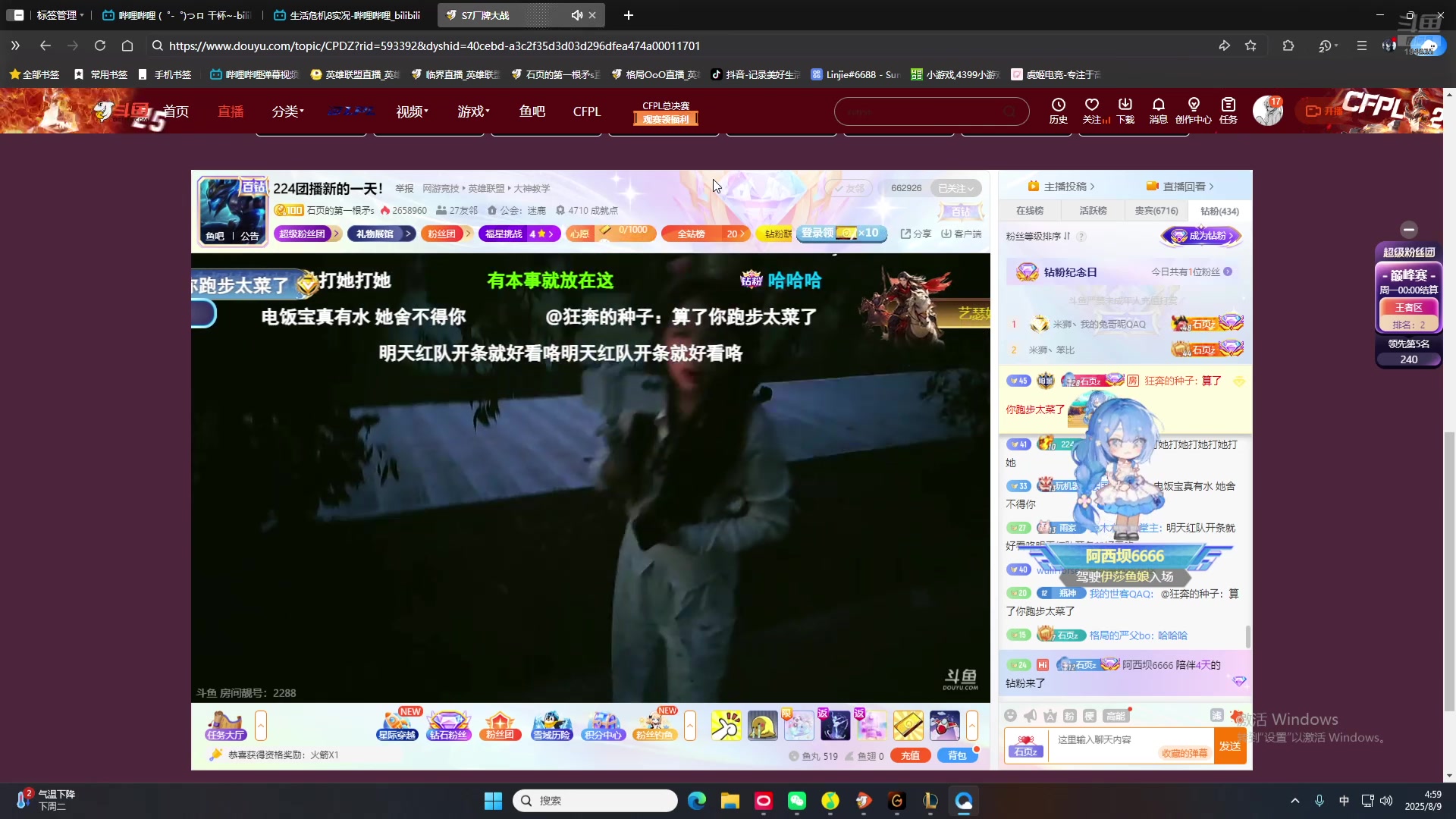Open browser extensions puzzle icon
Image resolution: width=1456 pixels, height=819 pixels.
point(1288,45)
